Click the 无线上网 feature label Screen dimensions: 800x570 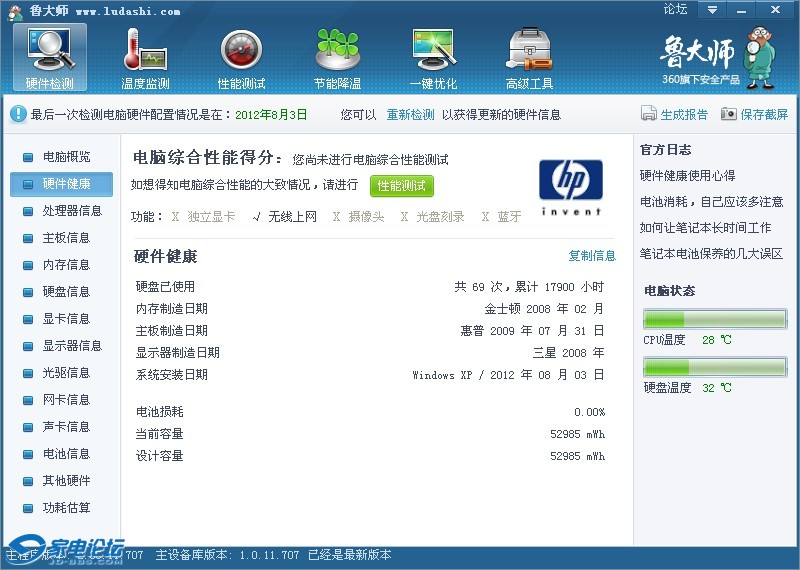tap(292, 217)
